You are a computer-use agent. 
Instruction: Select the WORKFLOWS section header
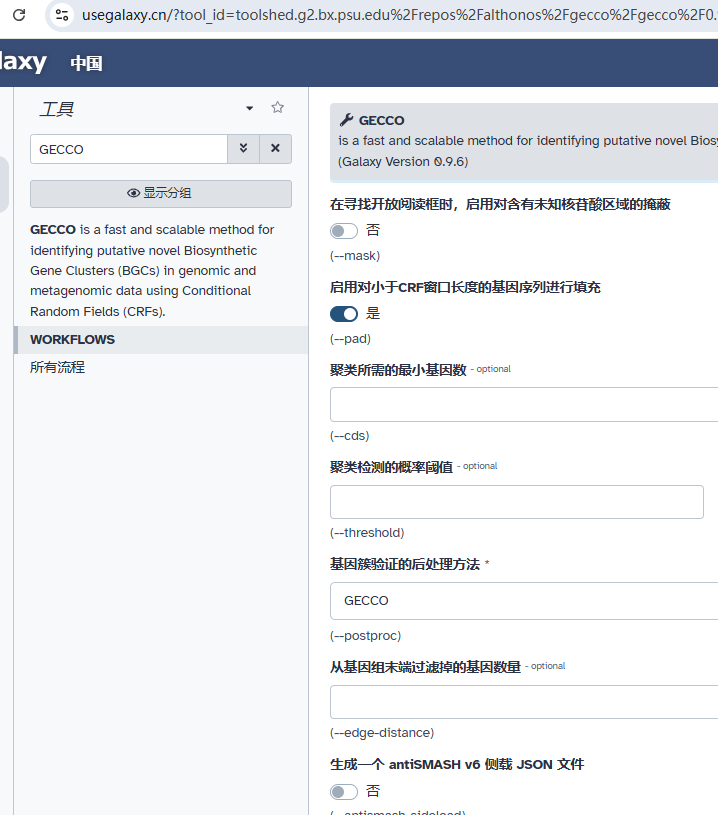click(x=161, y=340)
